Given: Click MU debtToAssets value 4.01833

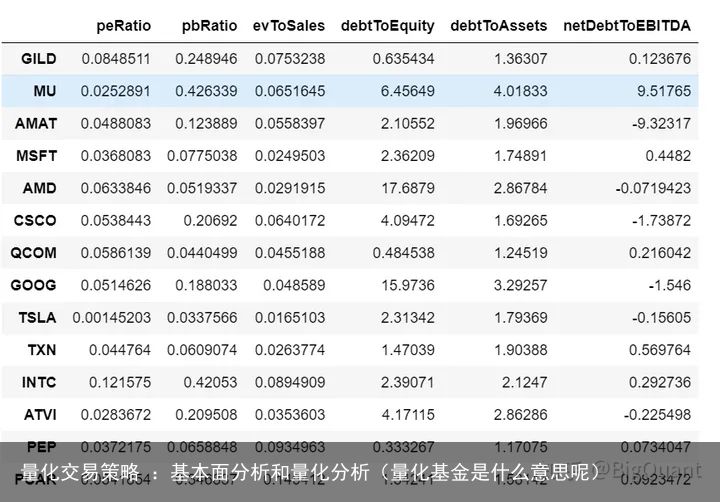Looking at the screenshot, I should point(521,91).
